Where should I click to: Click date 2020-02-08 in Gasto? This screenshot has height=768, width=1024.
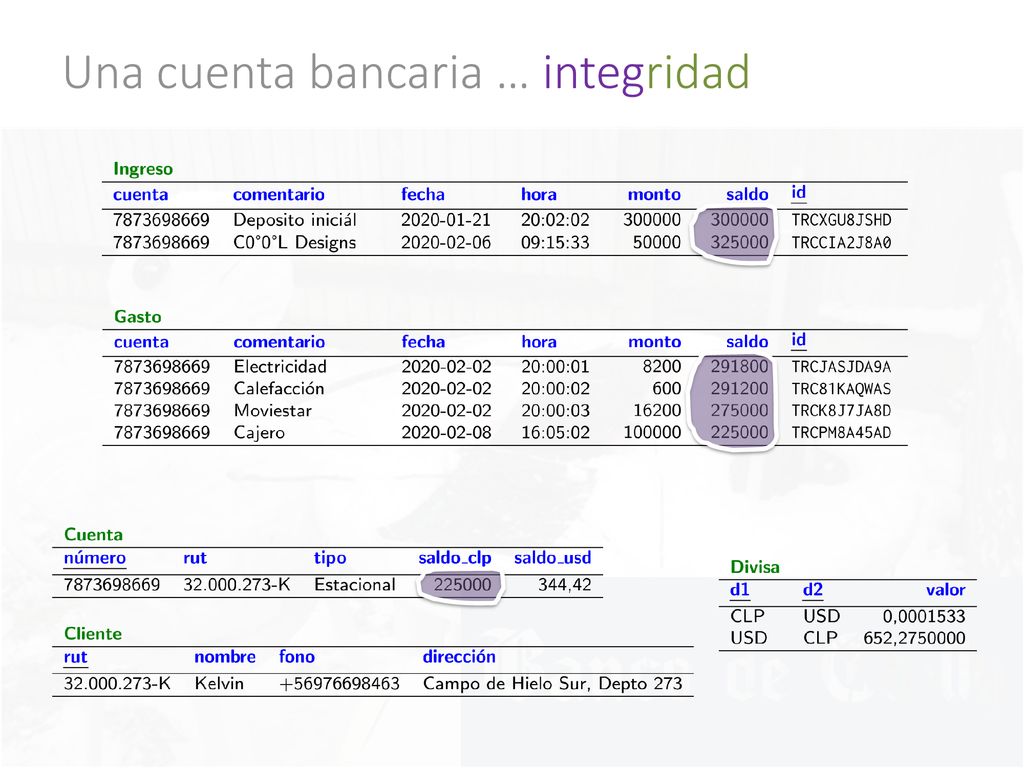[446, 432]
